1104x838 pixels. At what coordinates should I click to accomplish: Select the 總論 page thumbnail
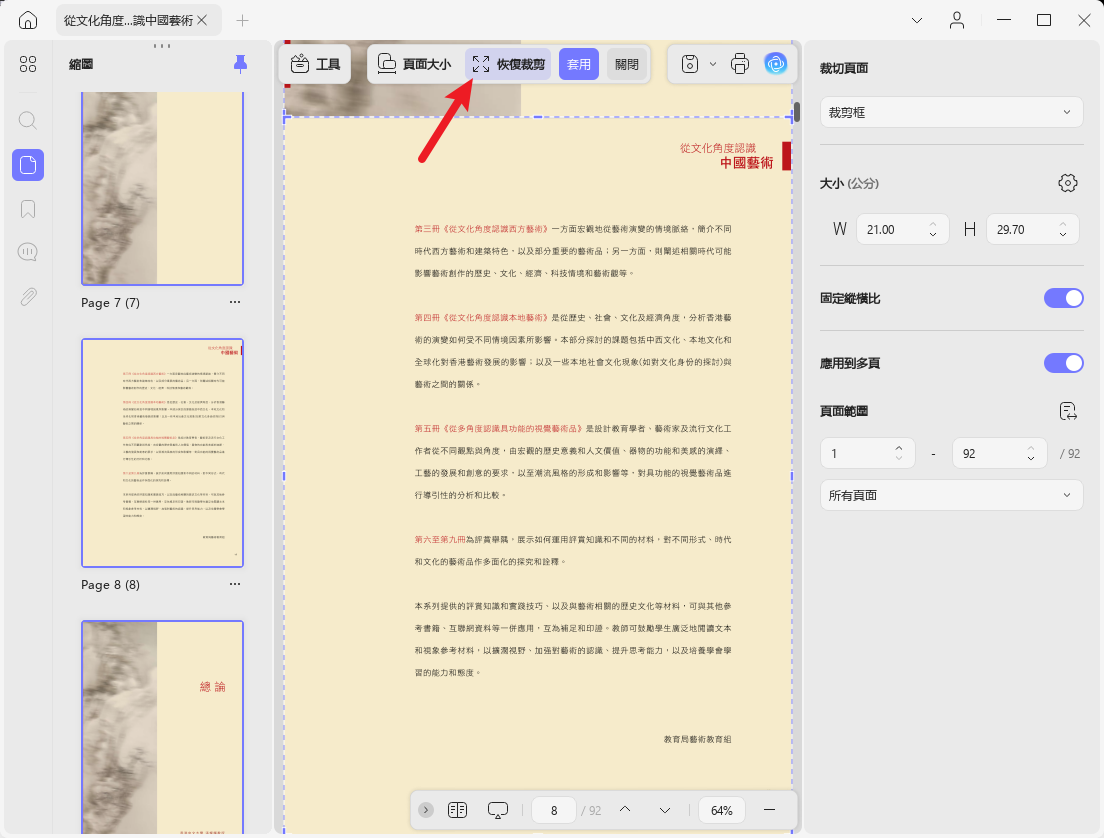tap(163, 727)
